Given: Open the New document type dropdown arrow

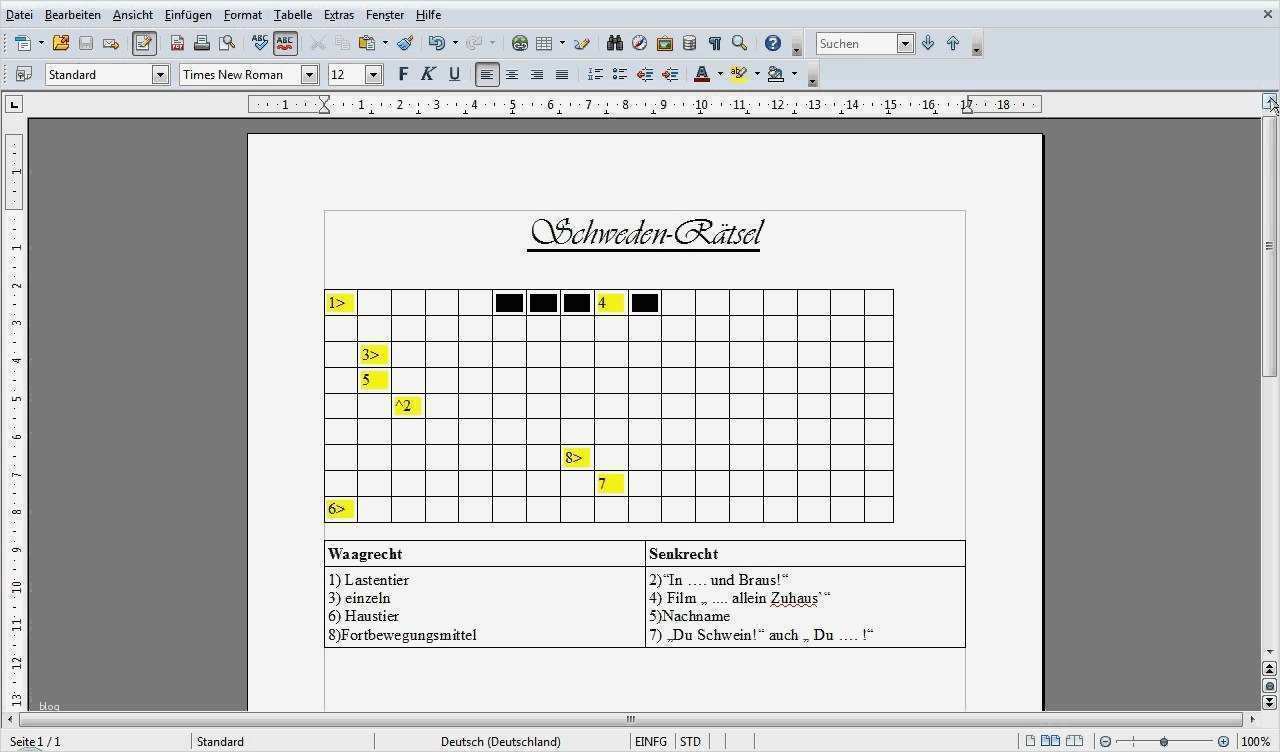Looking at the screenshot, I should click(x=41, y=43).
